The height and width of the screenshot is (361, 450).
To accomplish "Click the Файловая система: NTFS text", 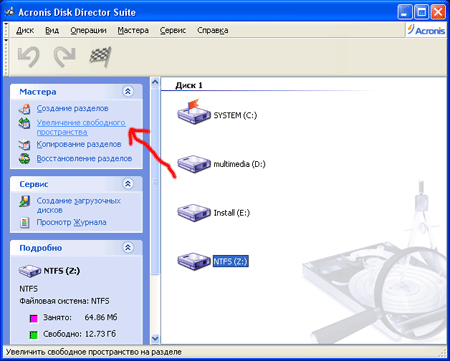I will [x=64, y=301].
